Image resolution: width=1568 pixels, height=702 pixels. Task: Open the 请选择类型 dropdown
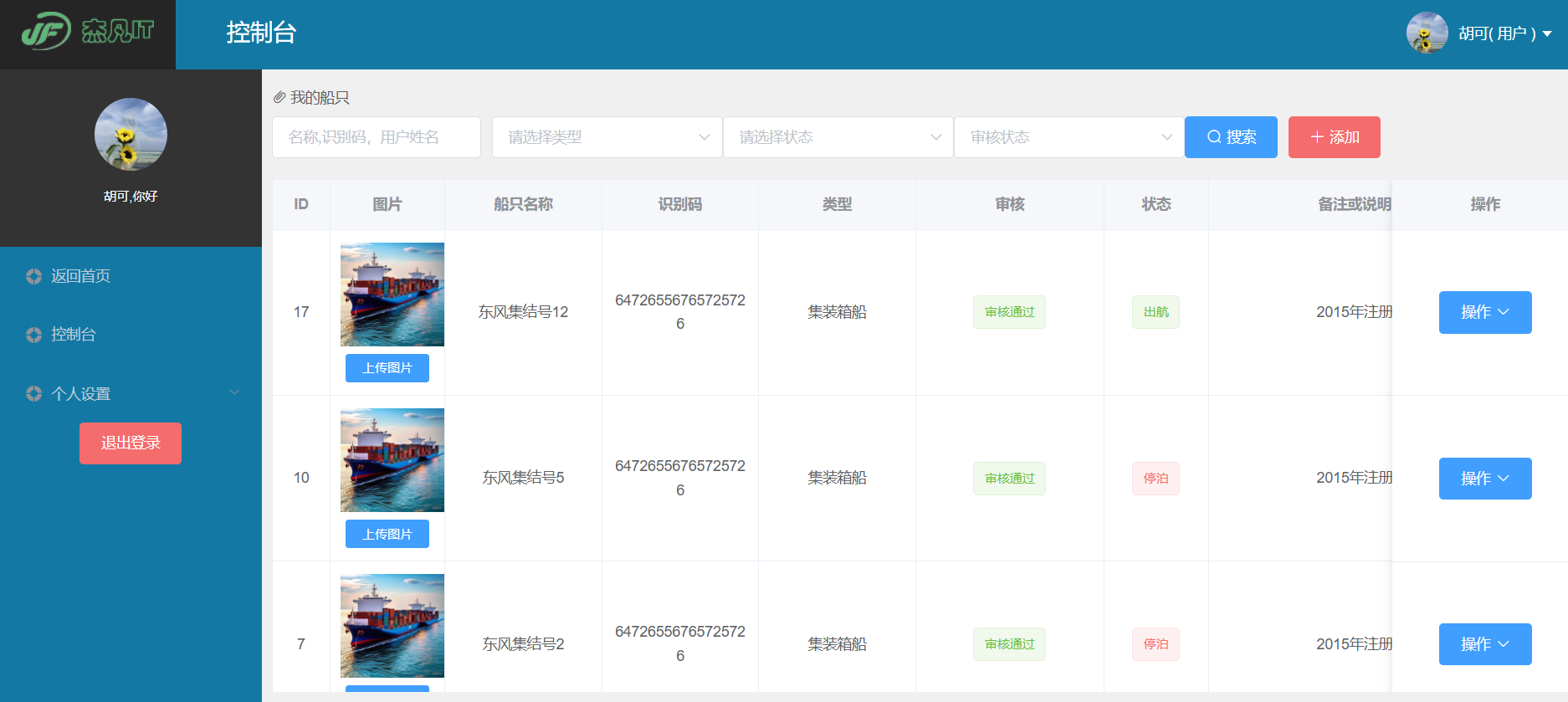coord(607,137)
